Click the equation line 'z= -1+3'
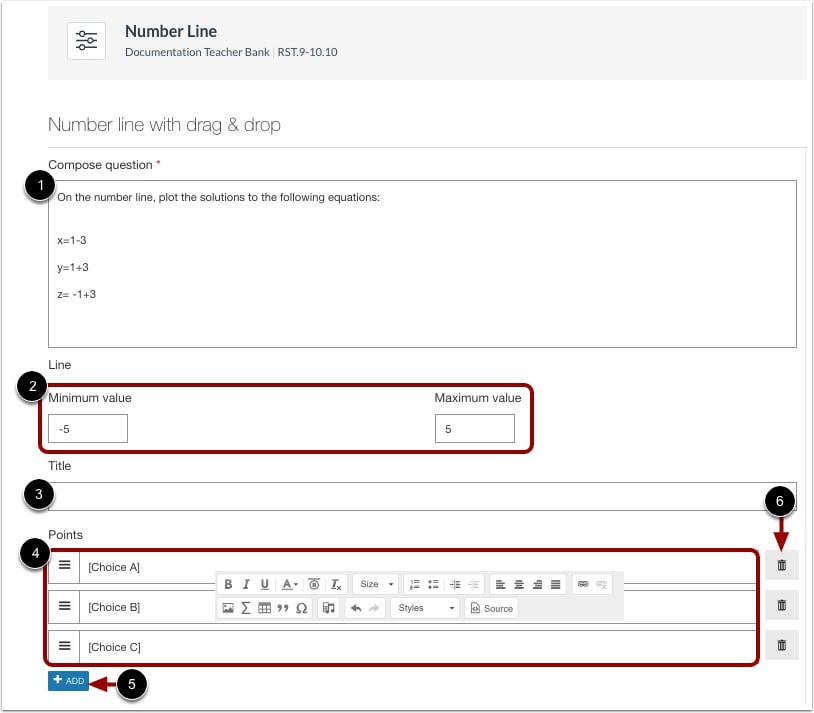 (x=76, y=294)
